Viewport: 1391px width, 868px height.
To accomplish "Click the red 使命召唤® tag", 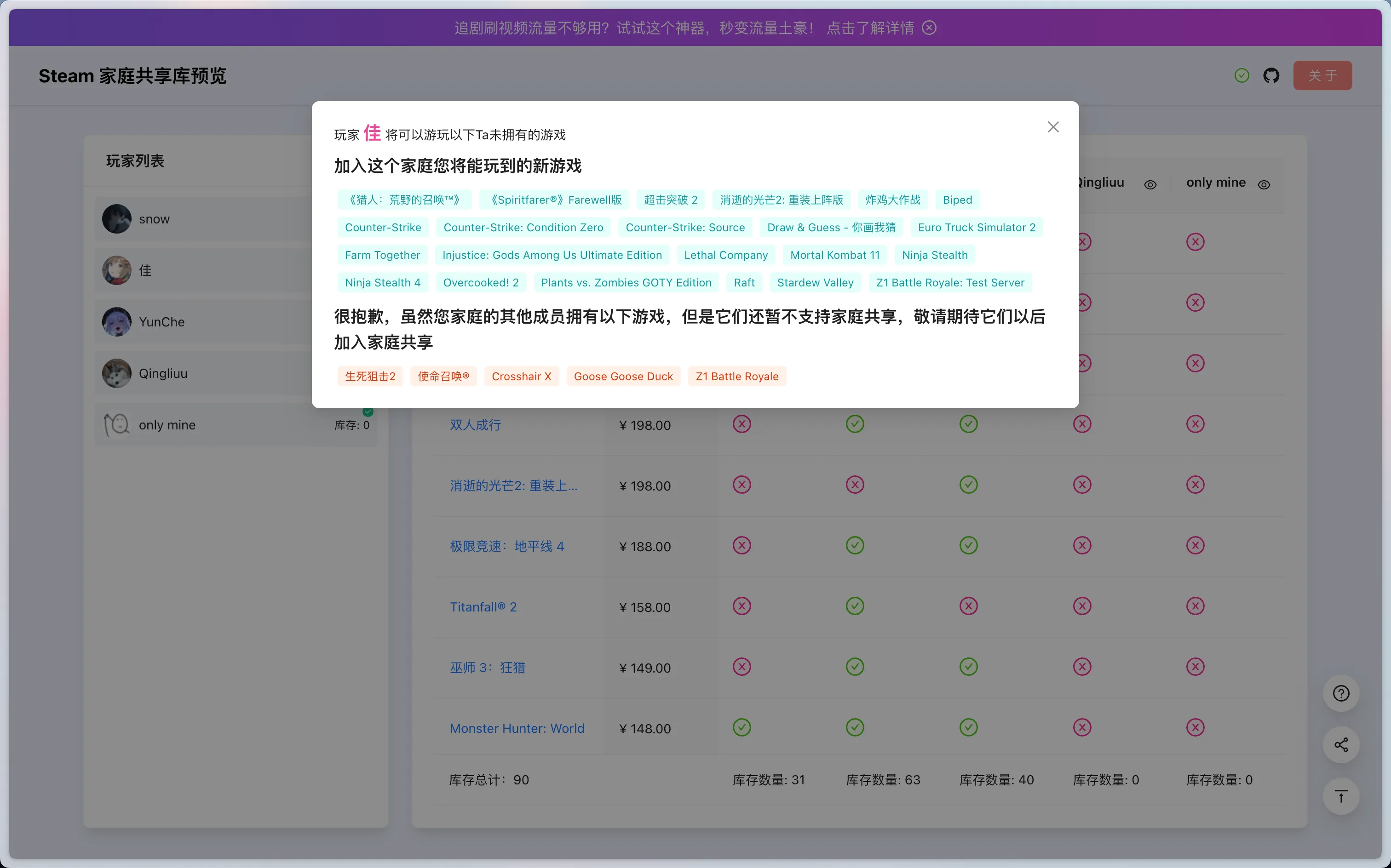I will pyautogui.click(x=443, y=377).
